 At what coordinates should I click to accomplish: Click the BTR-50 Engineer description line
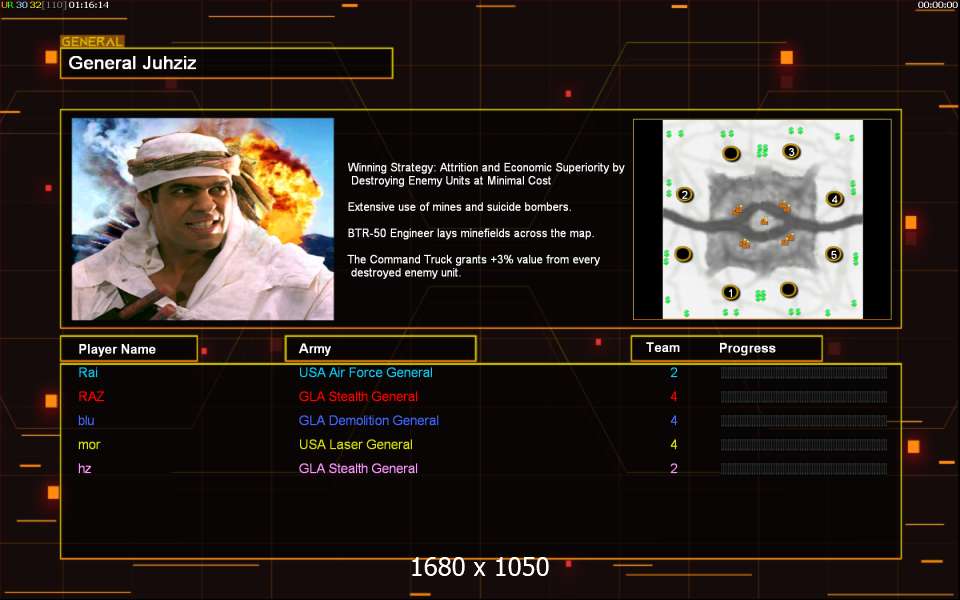(x=471, y=233)
